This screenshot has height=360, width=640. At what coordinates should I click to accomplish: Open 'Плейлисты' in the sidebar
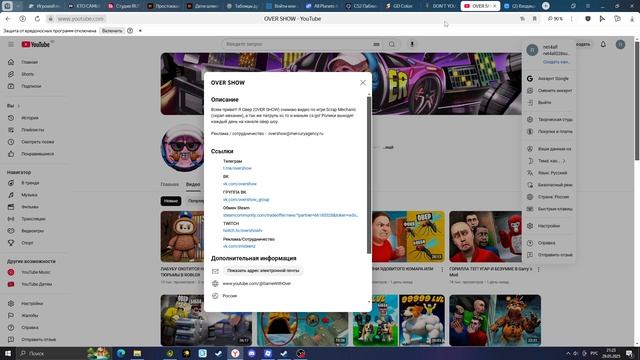click(33, 130)
